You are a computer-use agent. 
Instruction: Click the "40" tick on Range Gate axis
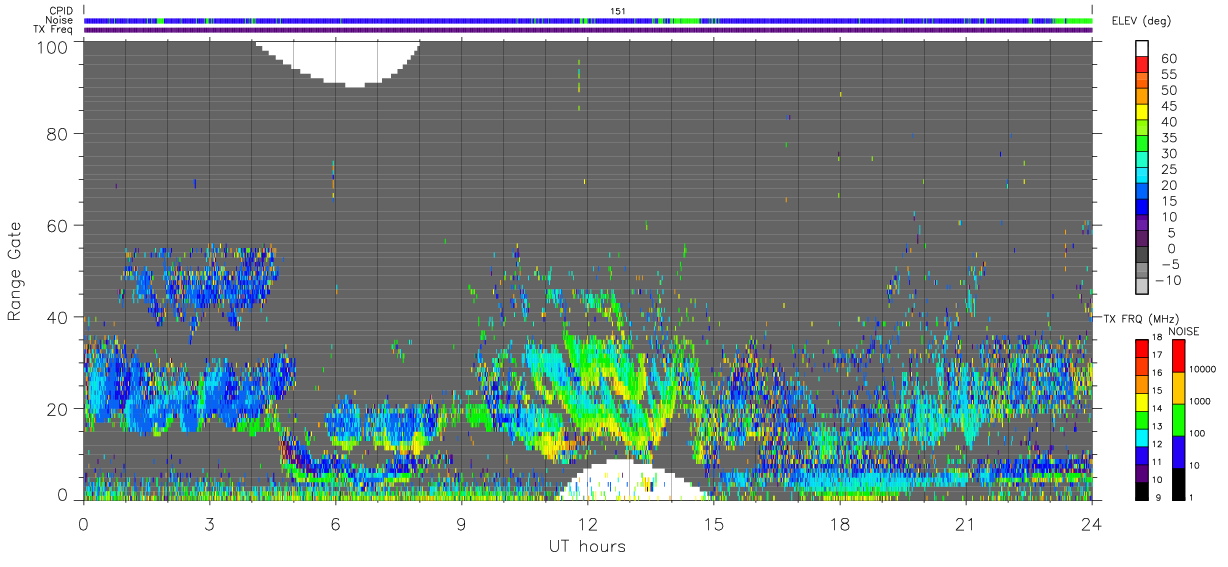tap(59, 317)
